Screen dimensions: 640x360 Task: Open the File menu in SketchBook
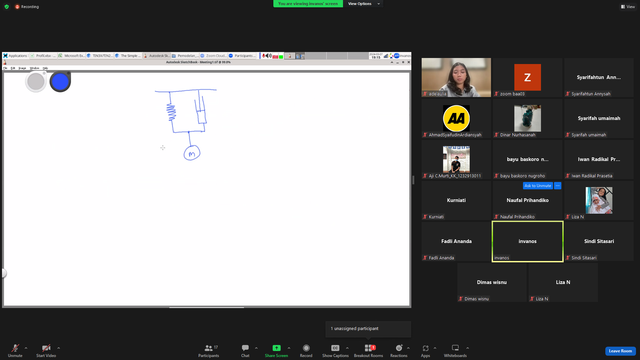5,68
